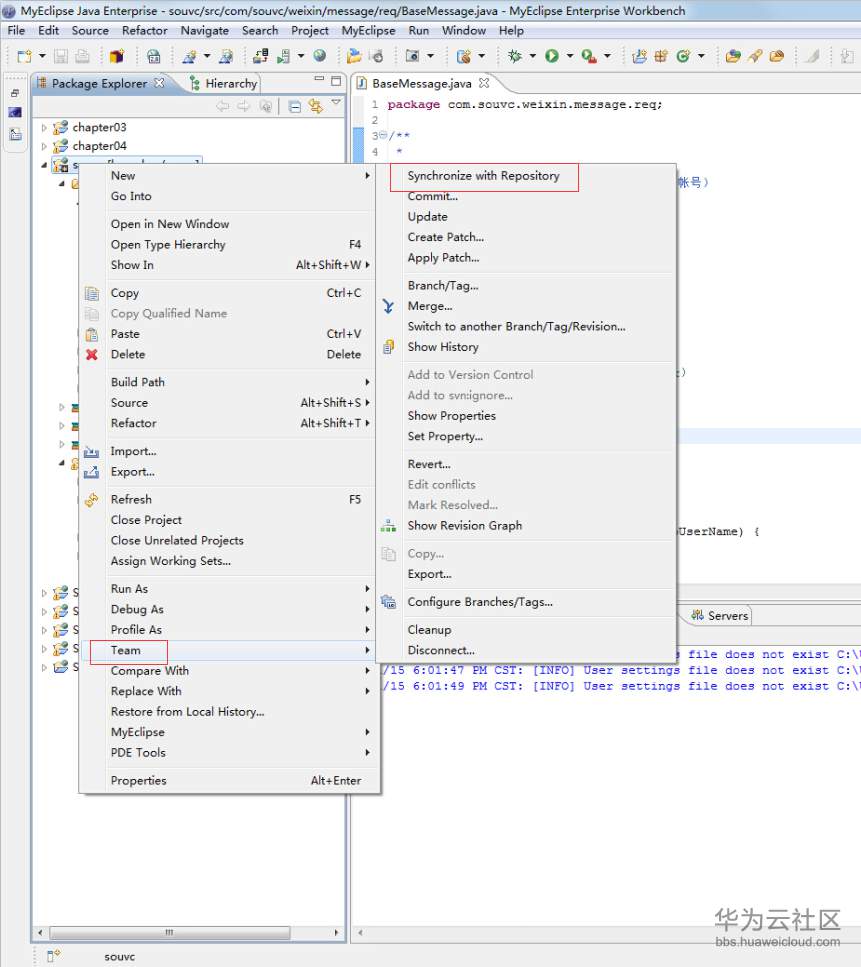Screen dimensions: 861x967
Task: Maximize the Package Explorer panel
Action: click(x=336, y=80)
